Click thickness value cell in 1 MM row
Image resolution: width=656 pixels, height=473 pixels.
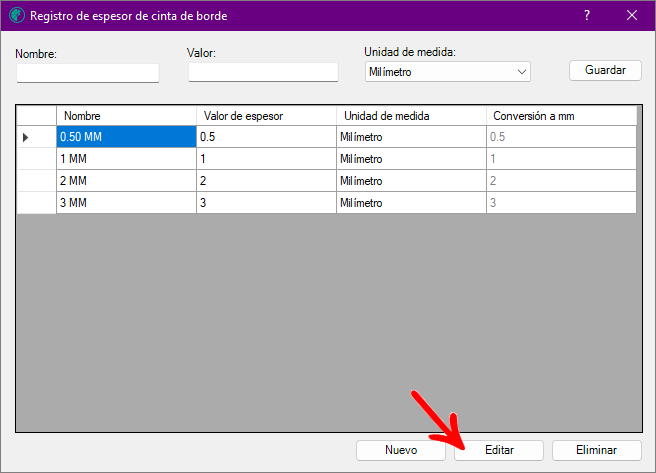click(266, 159)
